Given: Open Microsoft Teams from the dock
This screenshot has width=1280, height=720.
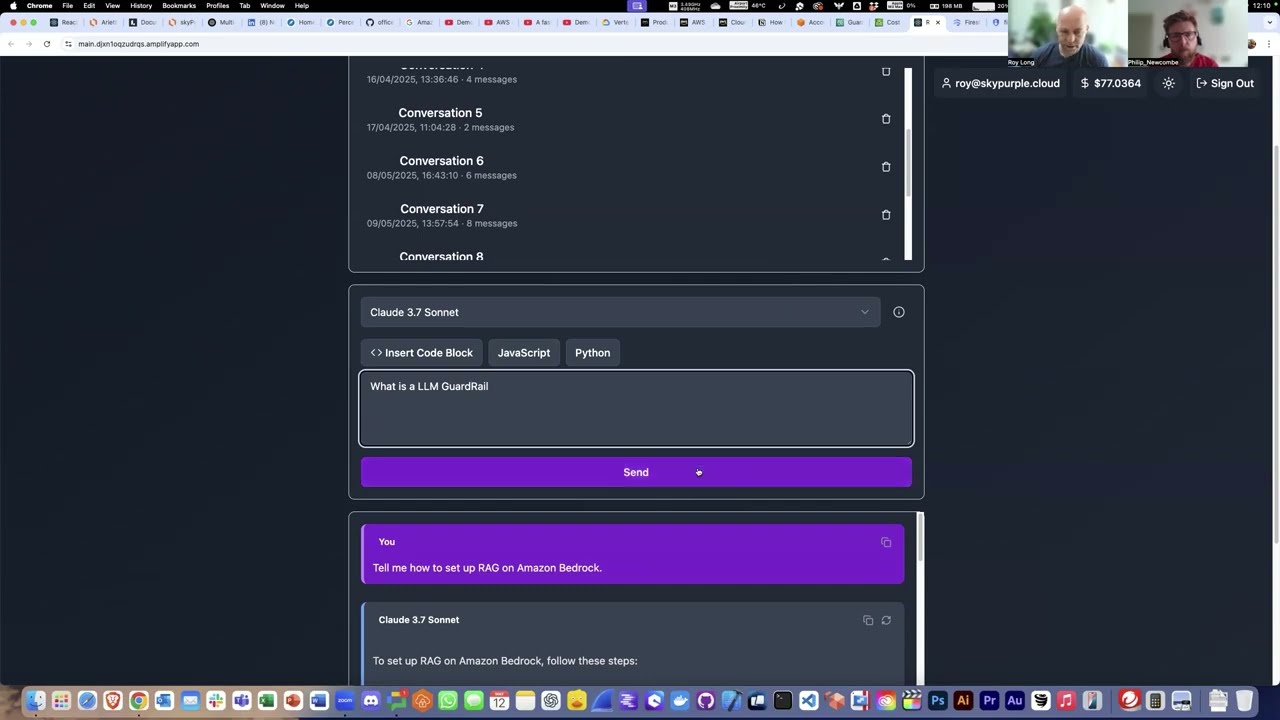Looking at the screenshot, I should click(x=242, y=701).
